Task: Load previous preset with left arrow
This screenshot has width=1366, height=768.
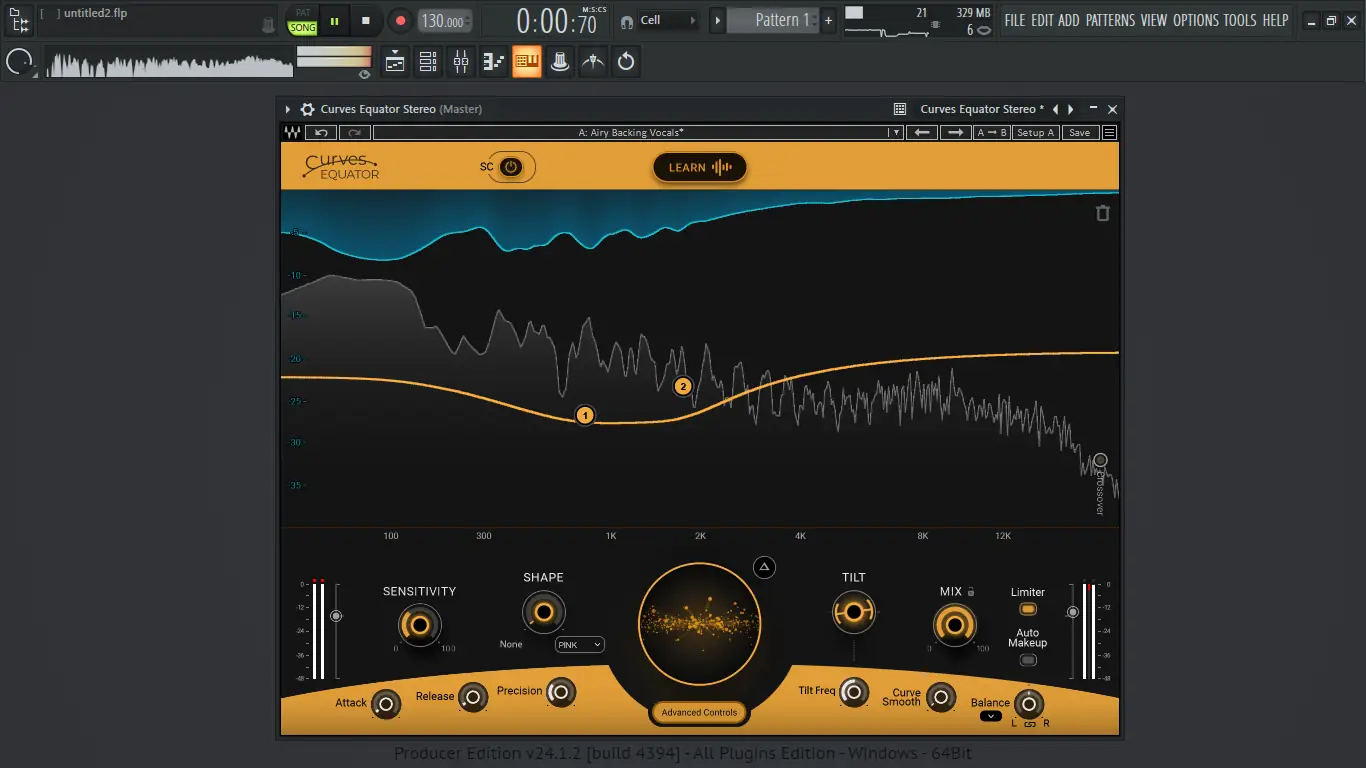Action: [x=922, y=132]
